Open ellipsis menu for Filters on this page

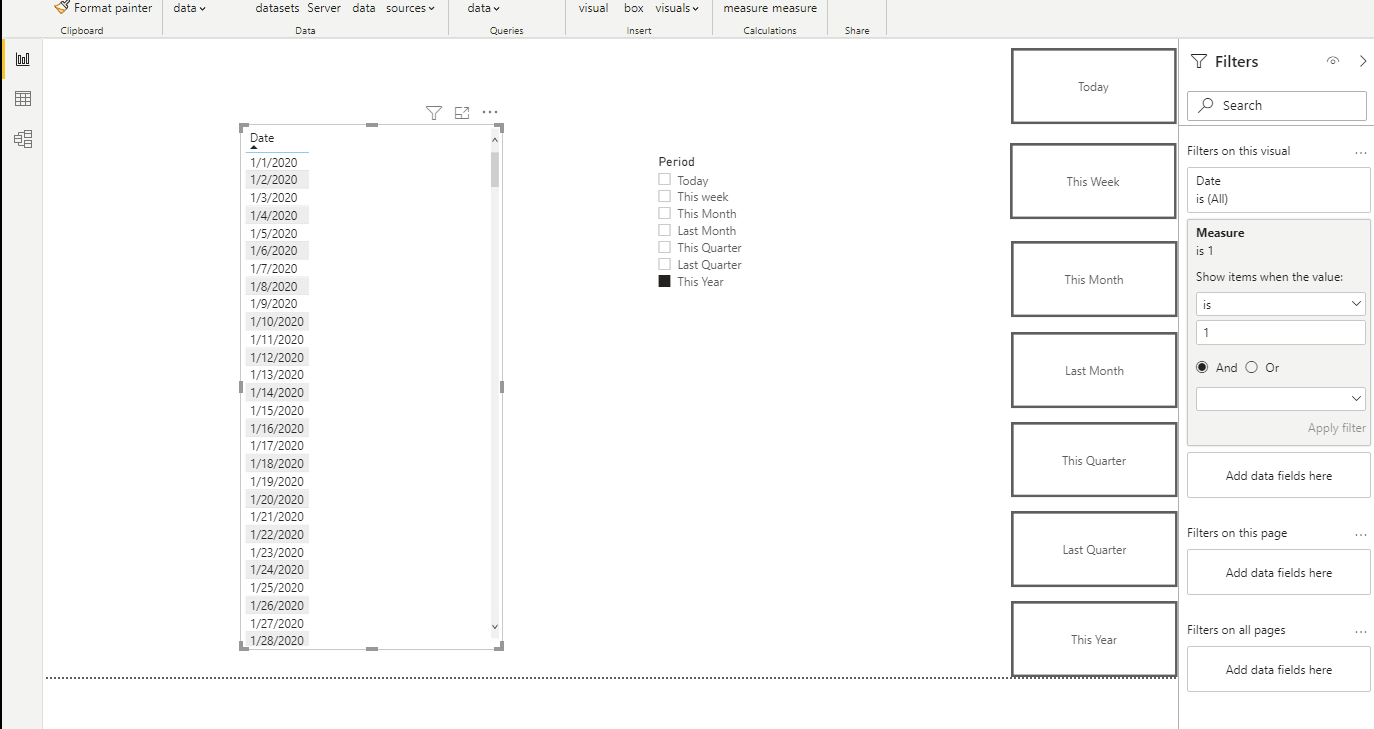click(1360, 534)
